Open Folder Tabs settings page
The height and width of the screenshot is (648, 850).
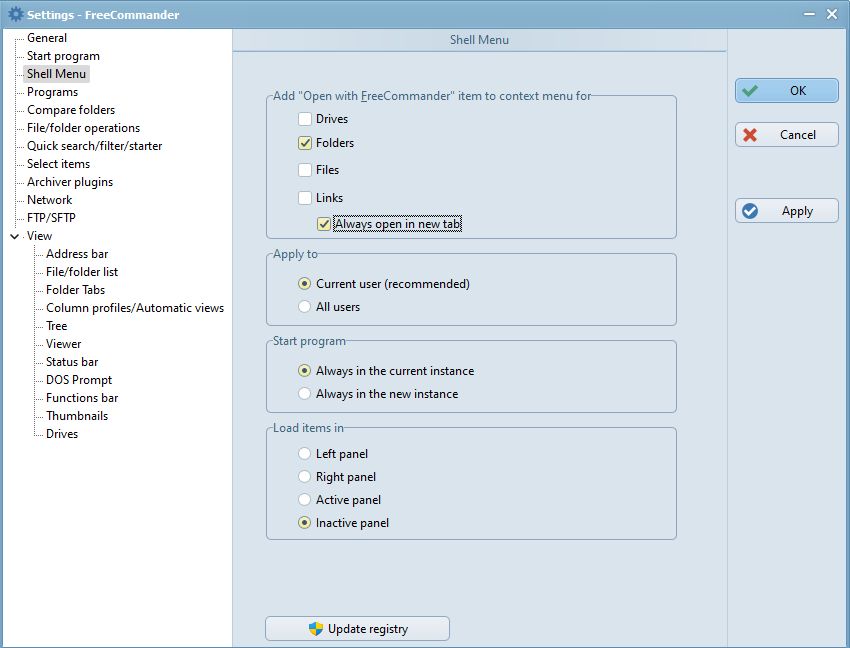point(75,290)
